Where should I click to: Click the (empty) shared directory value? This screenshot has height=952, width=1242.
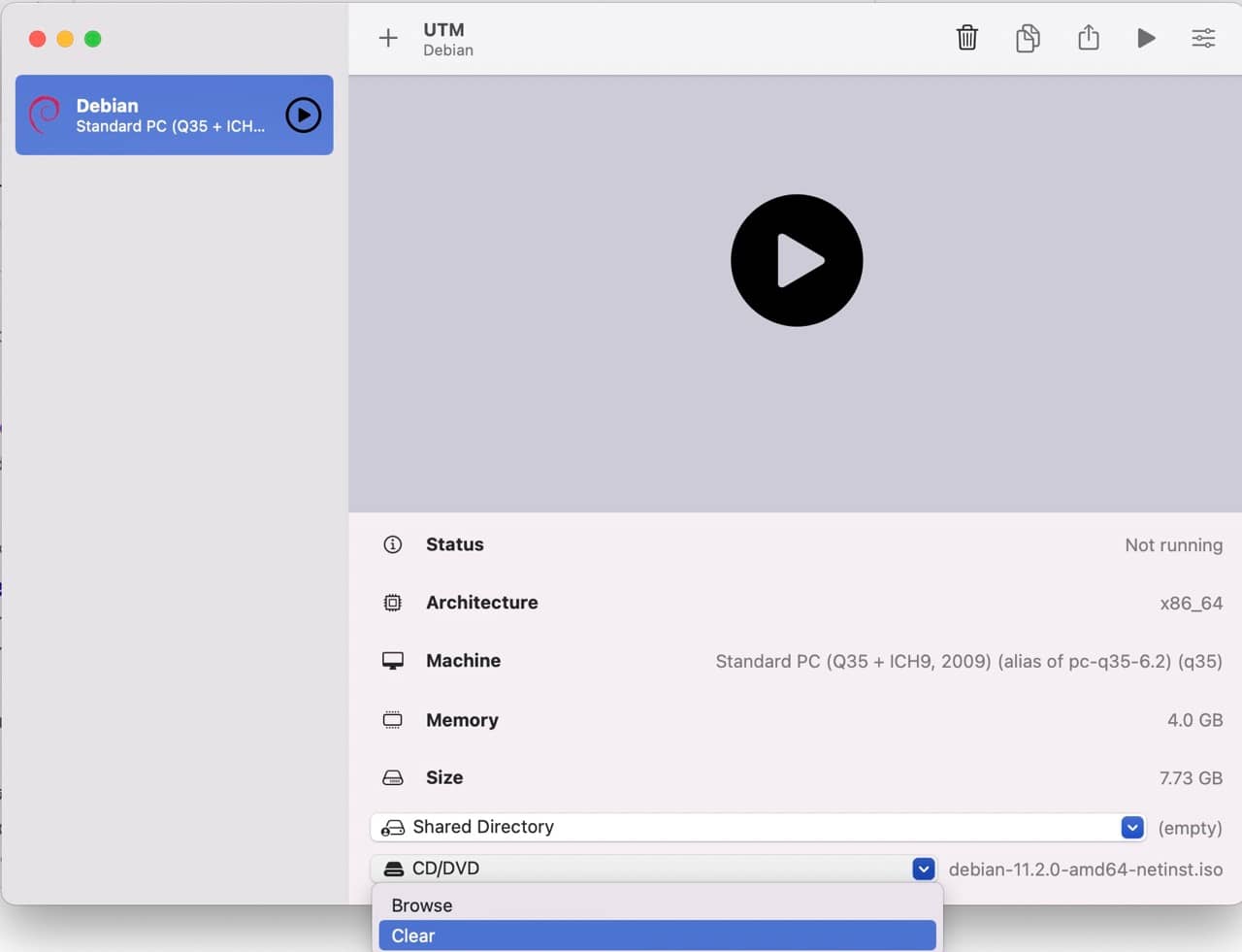pos(1191,828)
